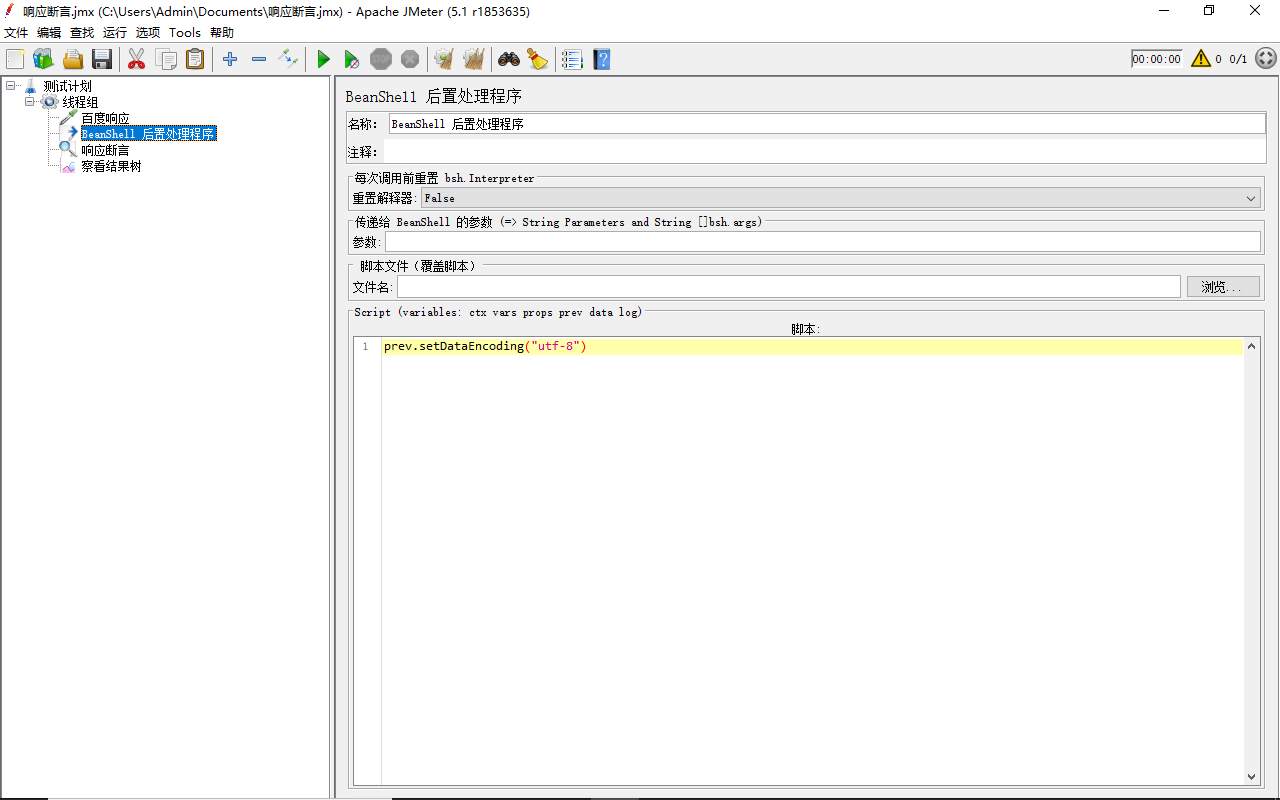Open the 编辑 menu
1280x800 pixels.
[49, 33]
